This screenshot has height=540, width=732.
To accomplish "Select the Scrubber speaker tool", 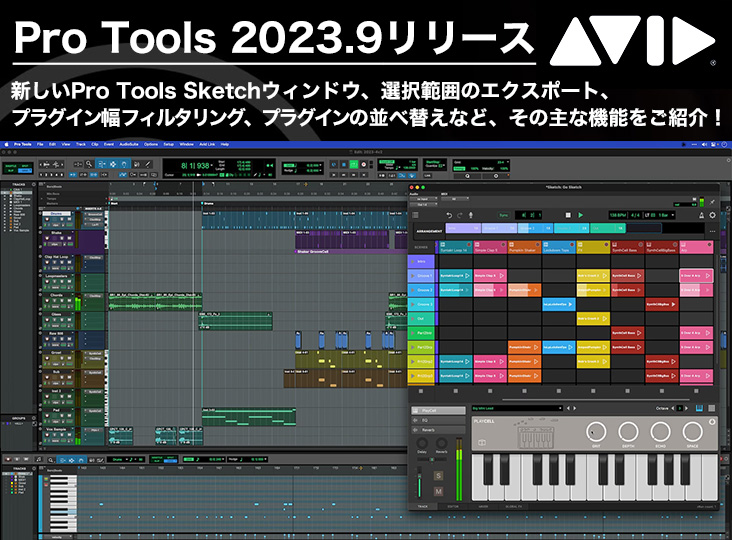I will click(x=136, y=164).
